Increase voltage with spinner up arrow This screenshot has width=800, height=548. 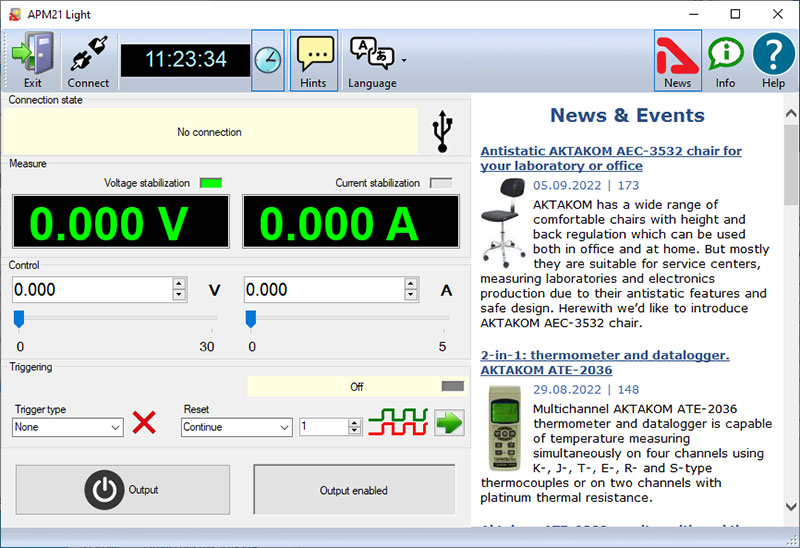point(179,284)
